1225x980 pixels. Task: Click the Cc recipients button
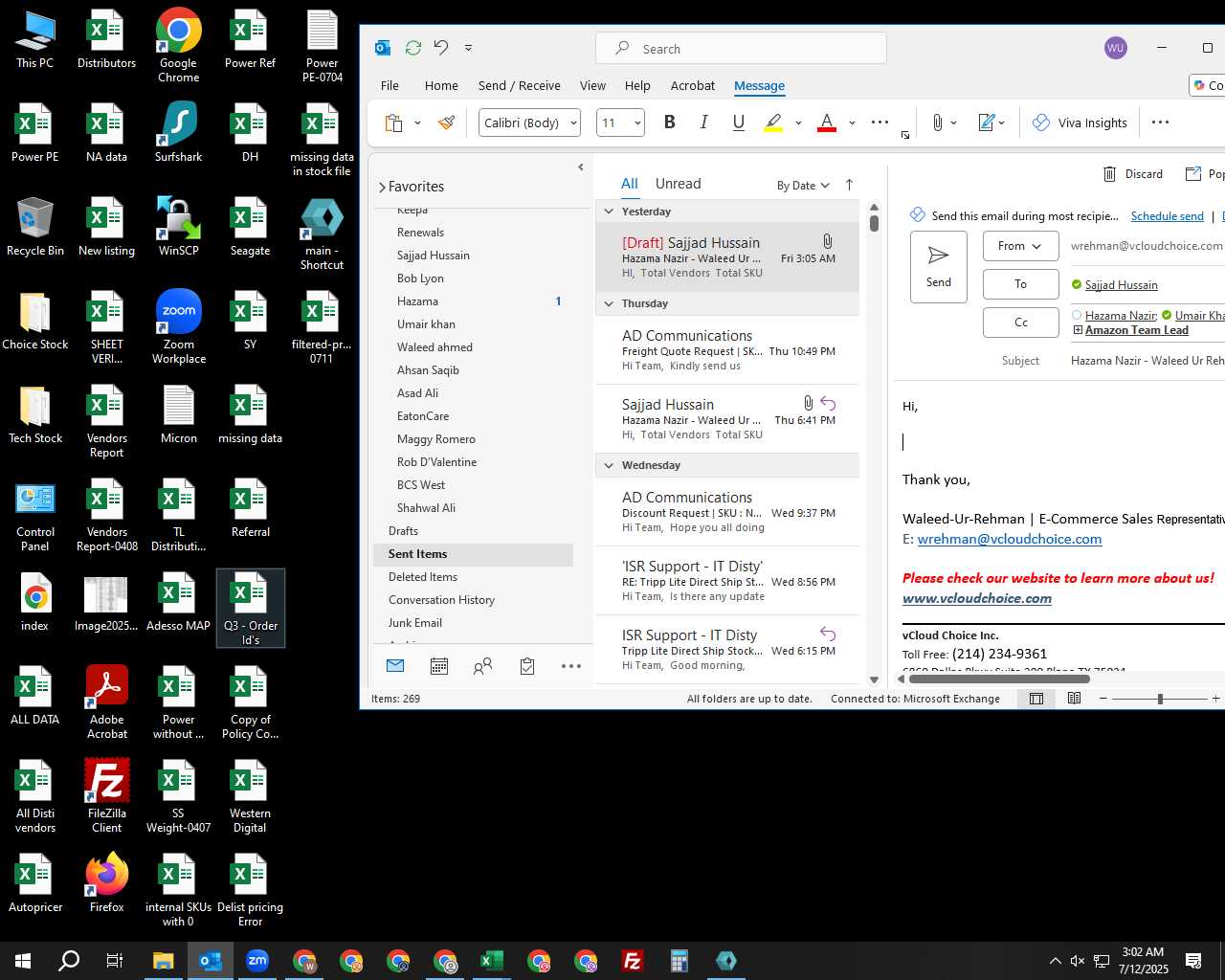pos(1020,323)
